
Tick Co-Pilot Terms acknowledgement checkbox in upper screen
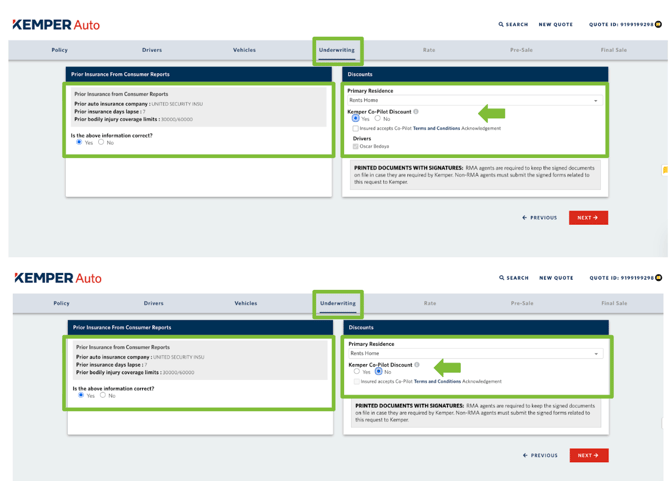click(355, 128)
